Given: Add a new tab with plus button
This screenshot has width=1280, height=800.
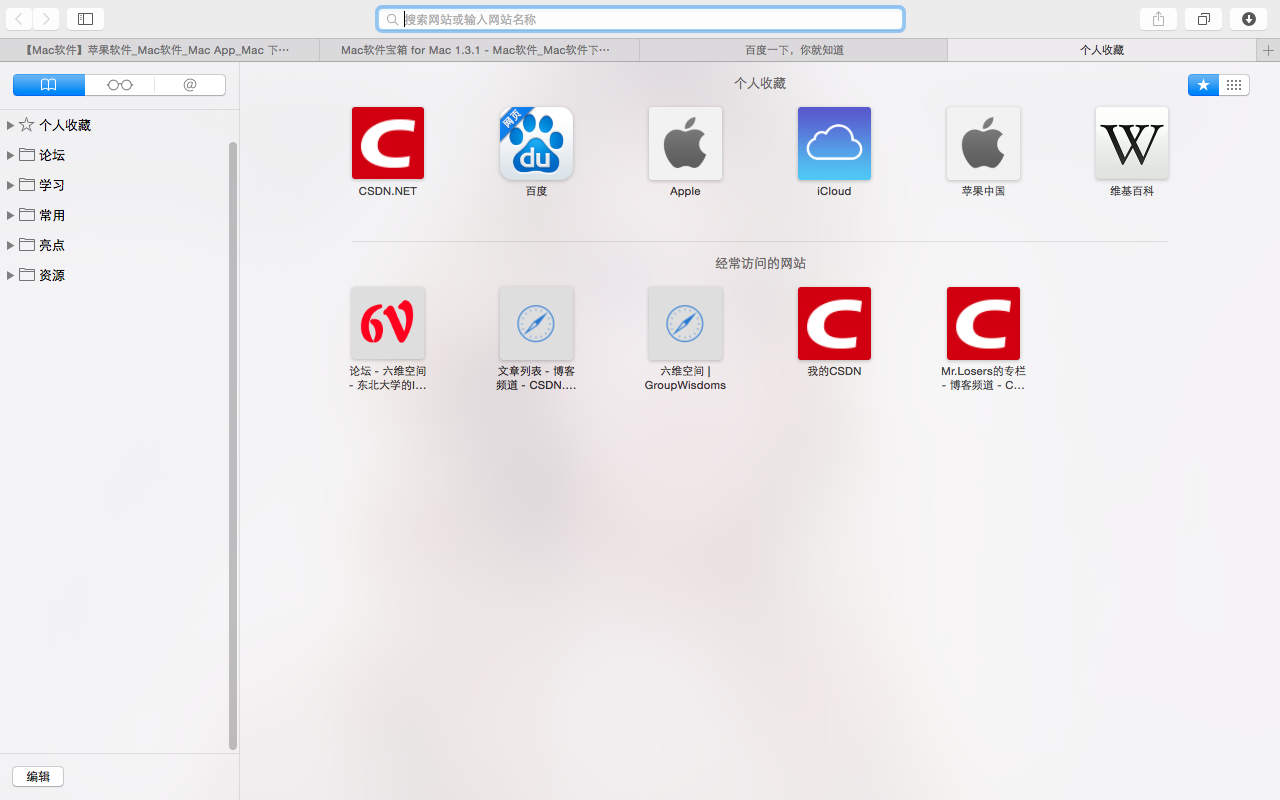Looking at the screenshot, I should [1268, 50].
